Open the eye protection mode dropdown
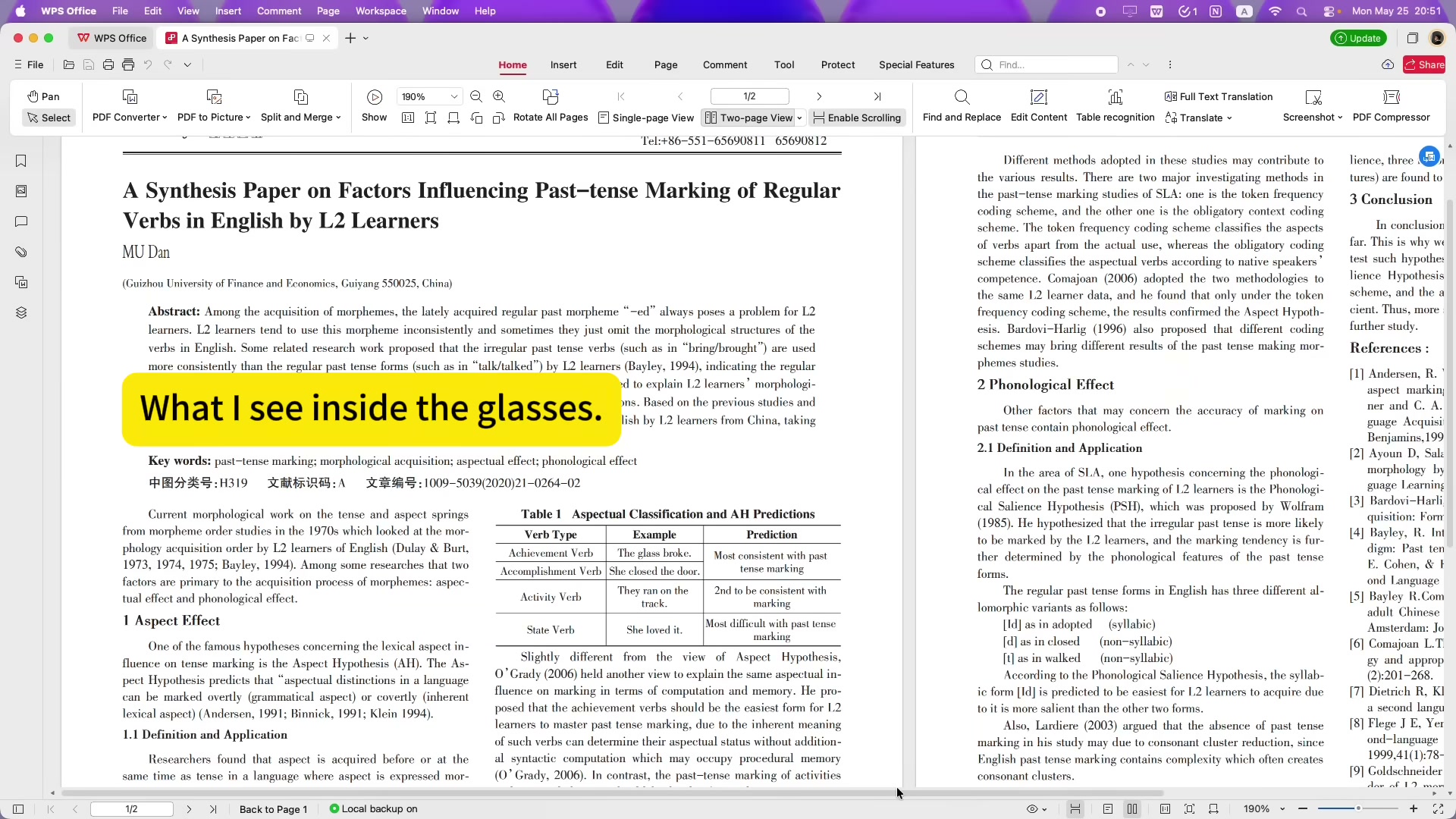 click(1037, 809)
